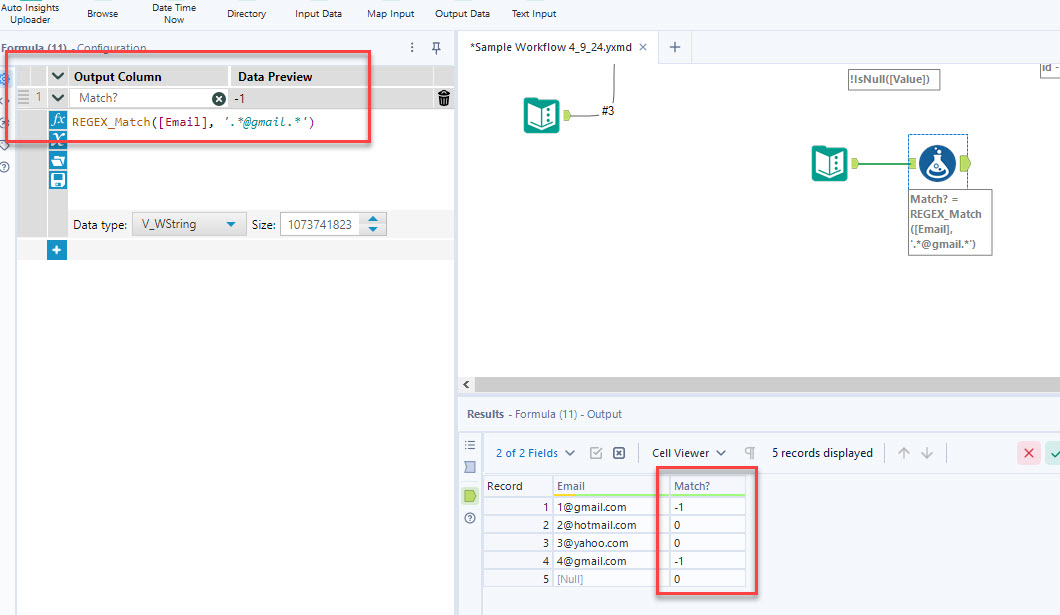This screenshot has width=1060, height=615.
Task: Select the Formula tool on the canvas
Action: point(937,164)
